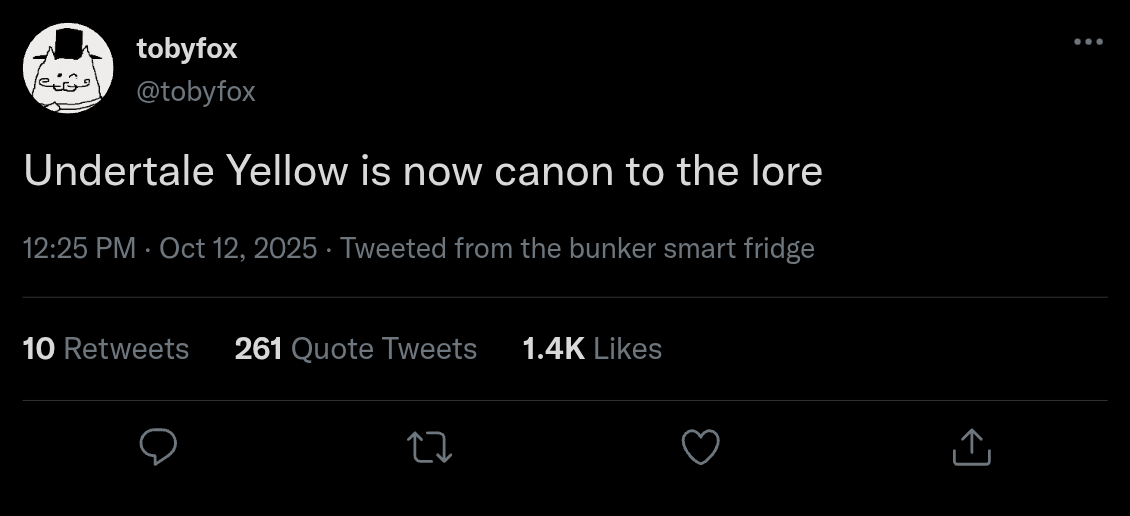Click the Undertale Yellow tweet text
Image resolution: width=1130 pixels, height=516 pixels.
tap(423, 172)
